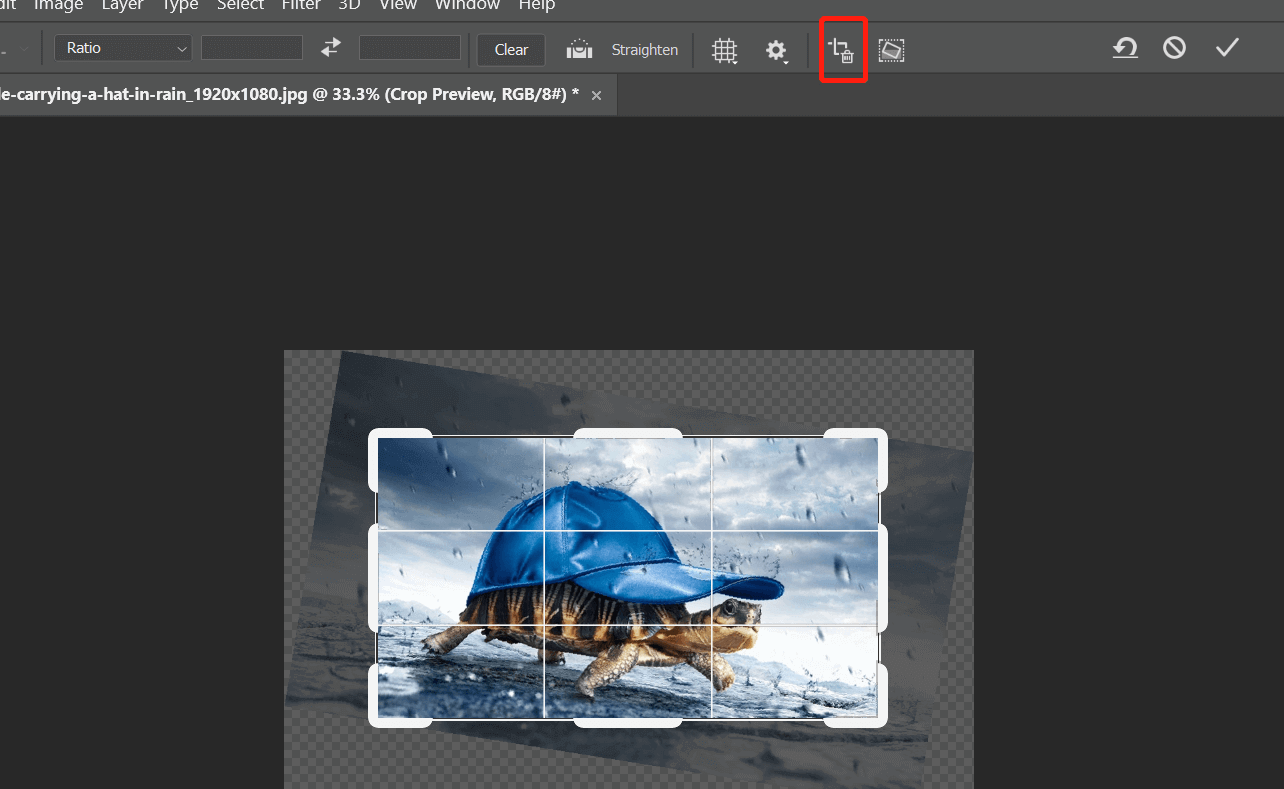Open the Image menu

tap(58, 5)
